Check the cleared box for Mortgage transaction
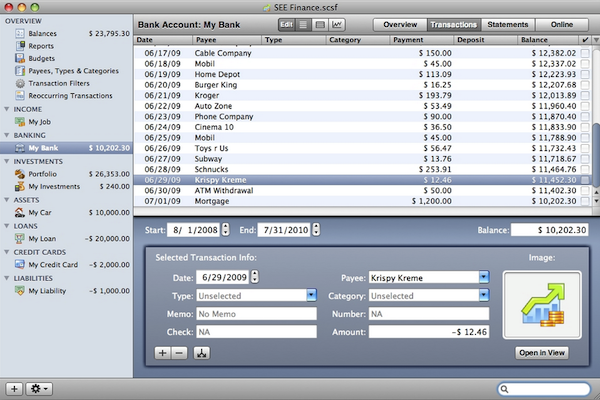Screen dimensions: 600x400 (x=584, y=200)
